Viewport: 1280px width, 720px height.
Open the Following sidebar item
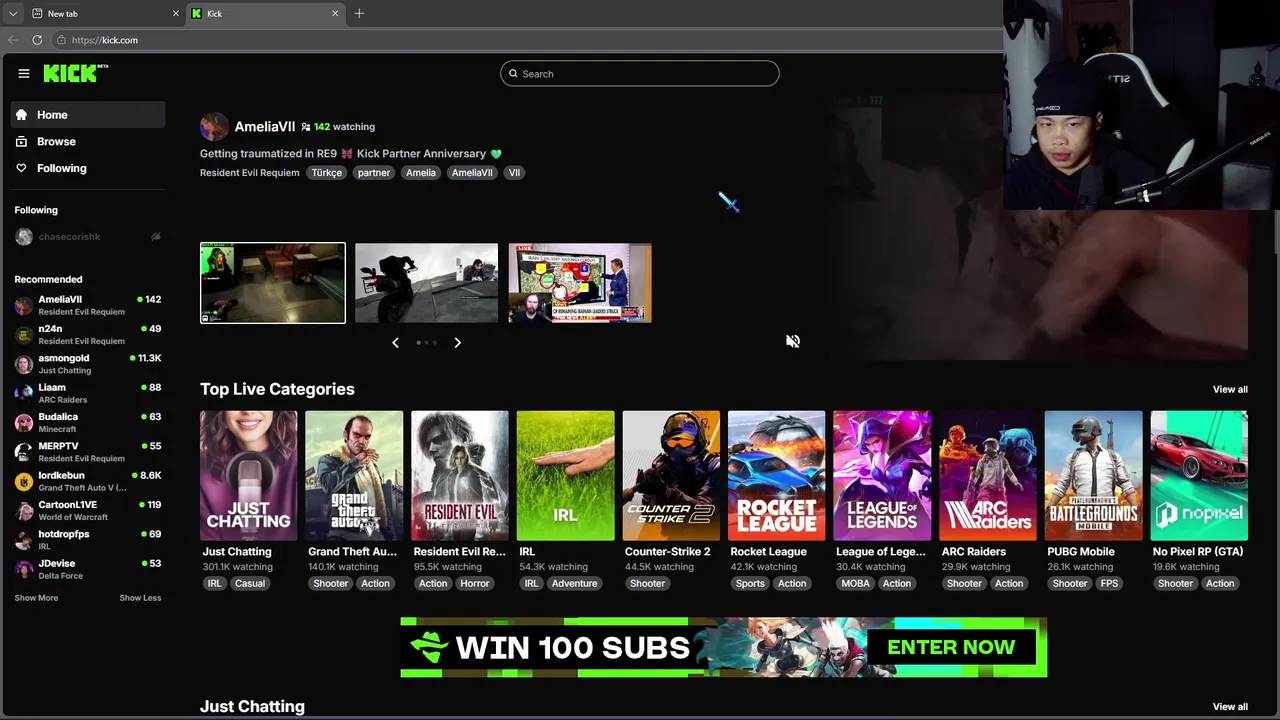coord(88,168)
